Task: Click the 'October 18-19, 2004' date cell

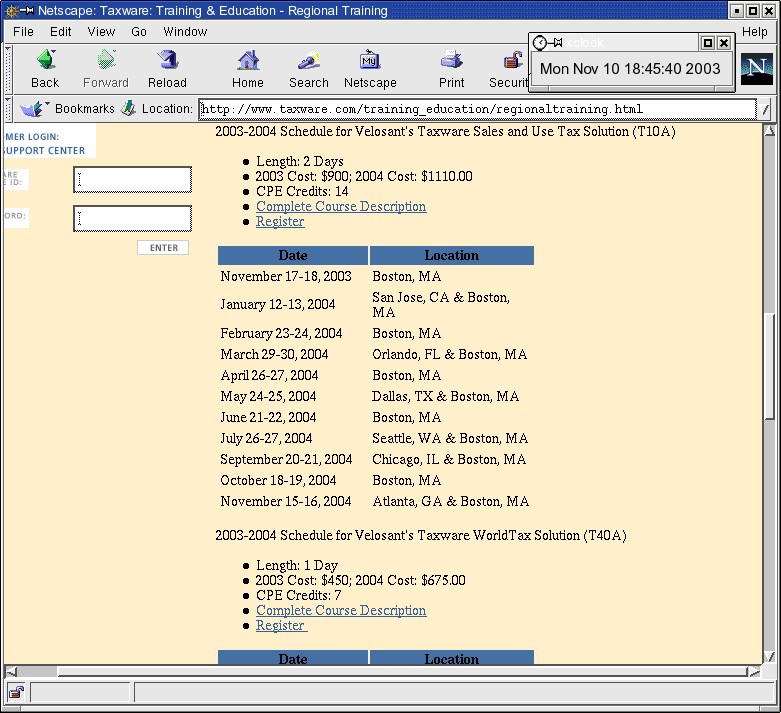Action: 278,480
